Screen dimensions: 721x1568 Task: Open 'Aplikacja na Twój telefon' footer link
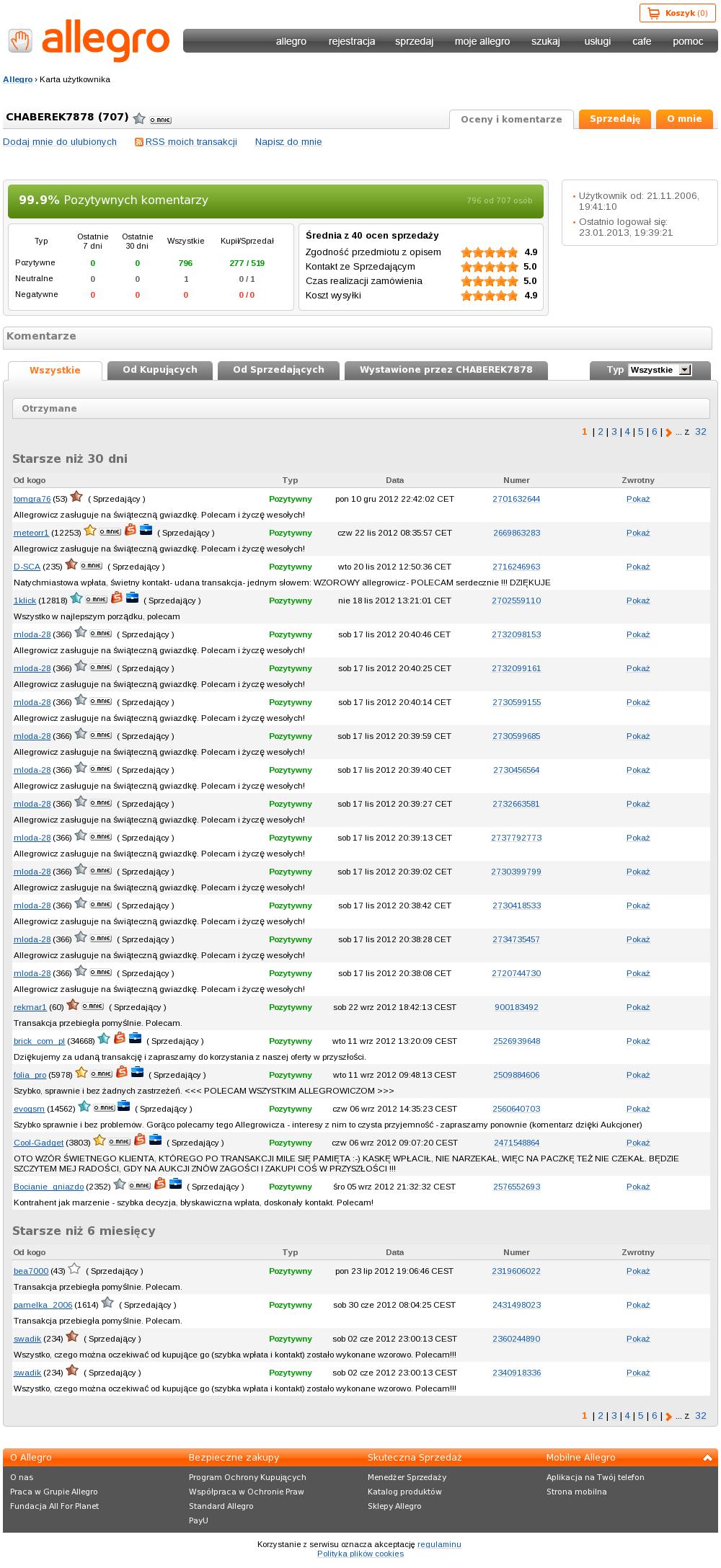pos(596,1477)
